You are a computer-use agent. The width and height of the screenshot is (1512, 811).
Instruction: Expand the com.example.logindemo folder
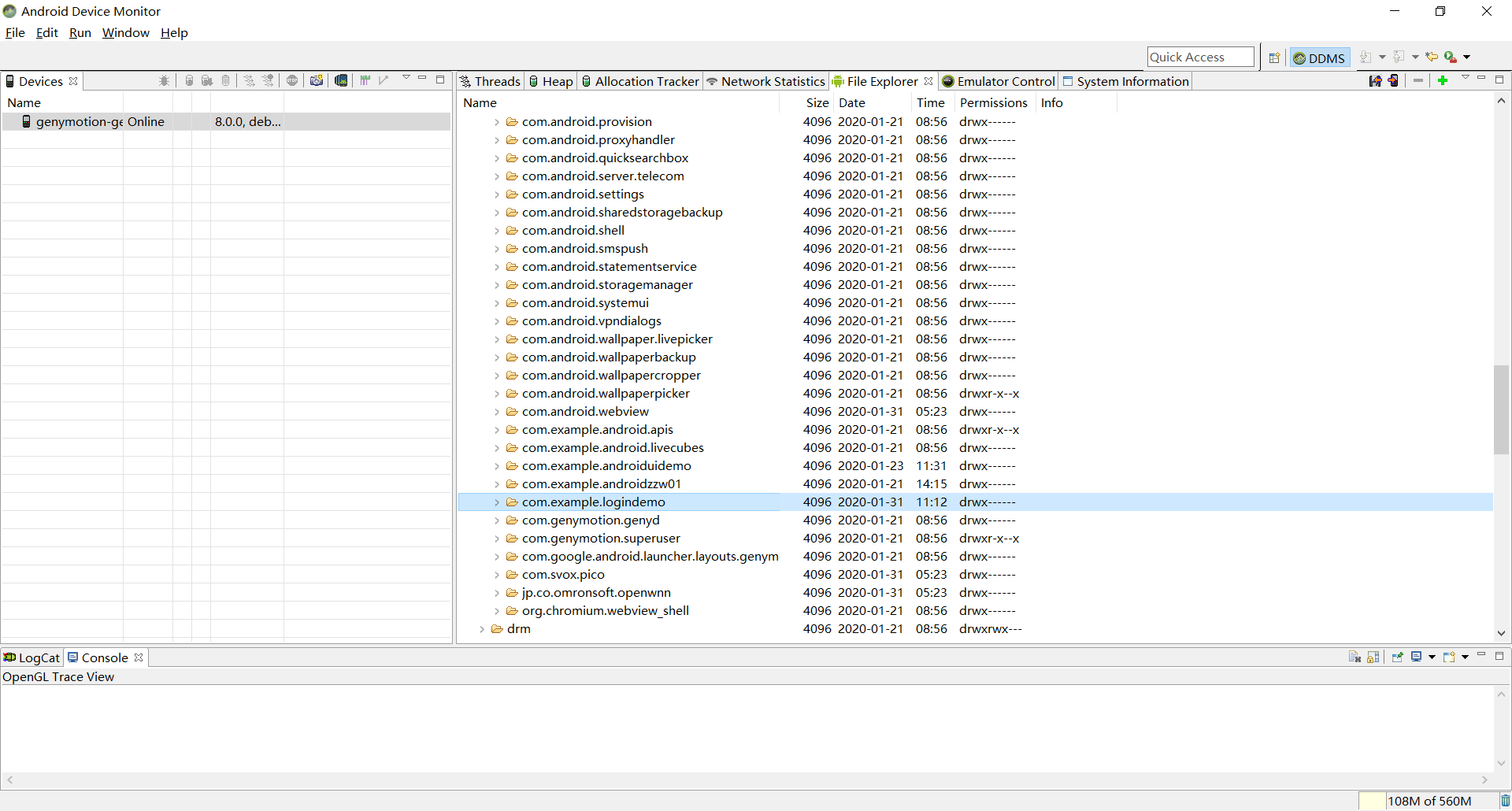click(497, 502)
